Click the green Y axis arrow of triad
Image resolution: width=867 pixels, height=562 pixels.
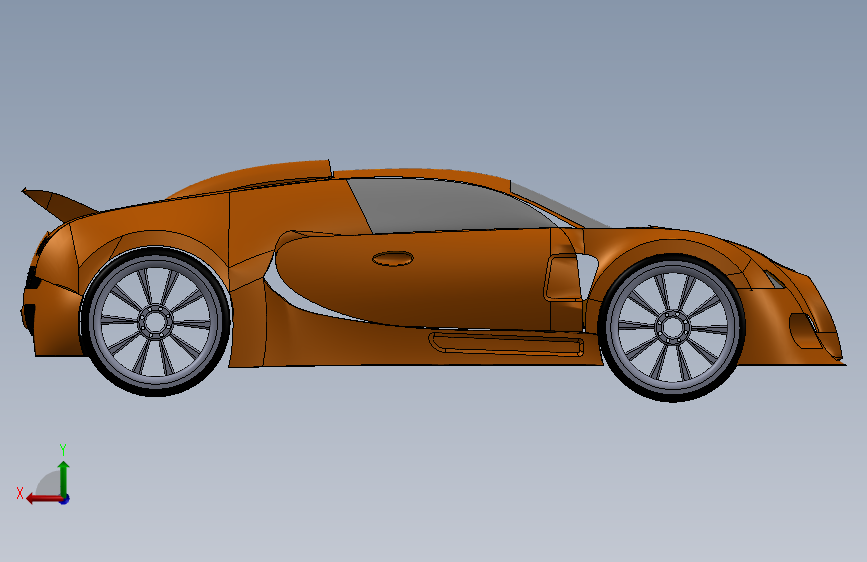pyautogui.click(x=64, y=478)
